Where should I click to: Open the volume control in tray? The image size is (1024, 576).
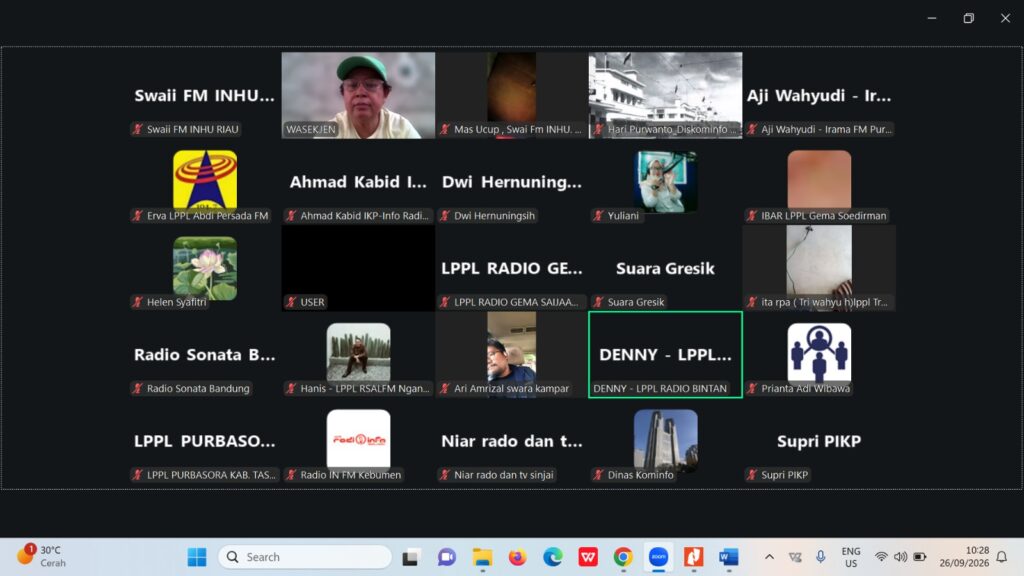(x=901, y=557)
